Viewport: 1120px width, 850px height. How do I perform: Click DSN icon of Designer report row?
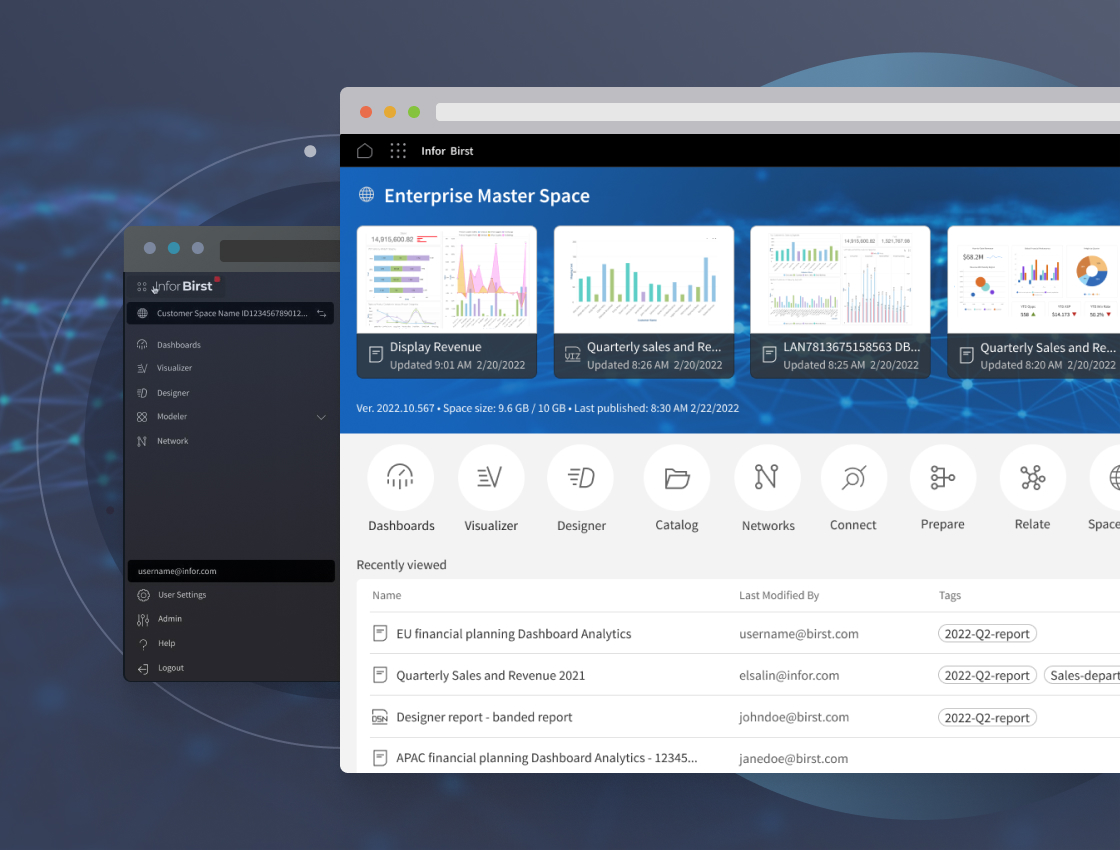click(x=380, y=717)
